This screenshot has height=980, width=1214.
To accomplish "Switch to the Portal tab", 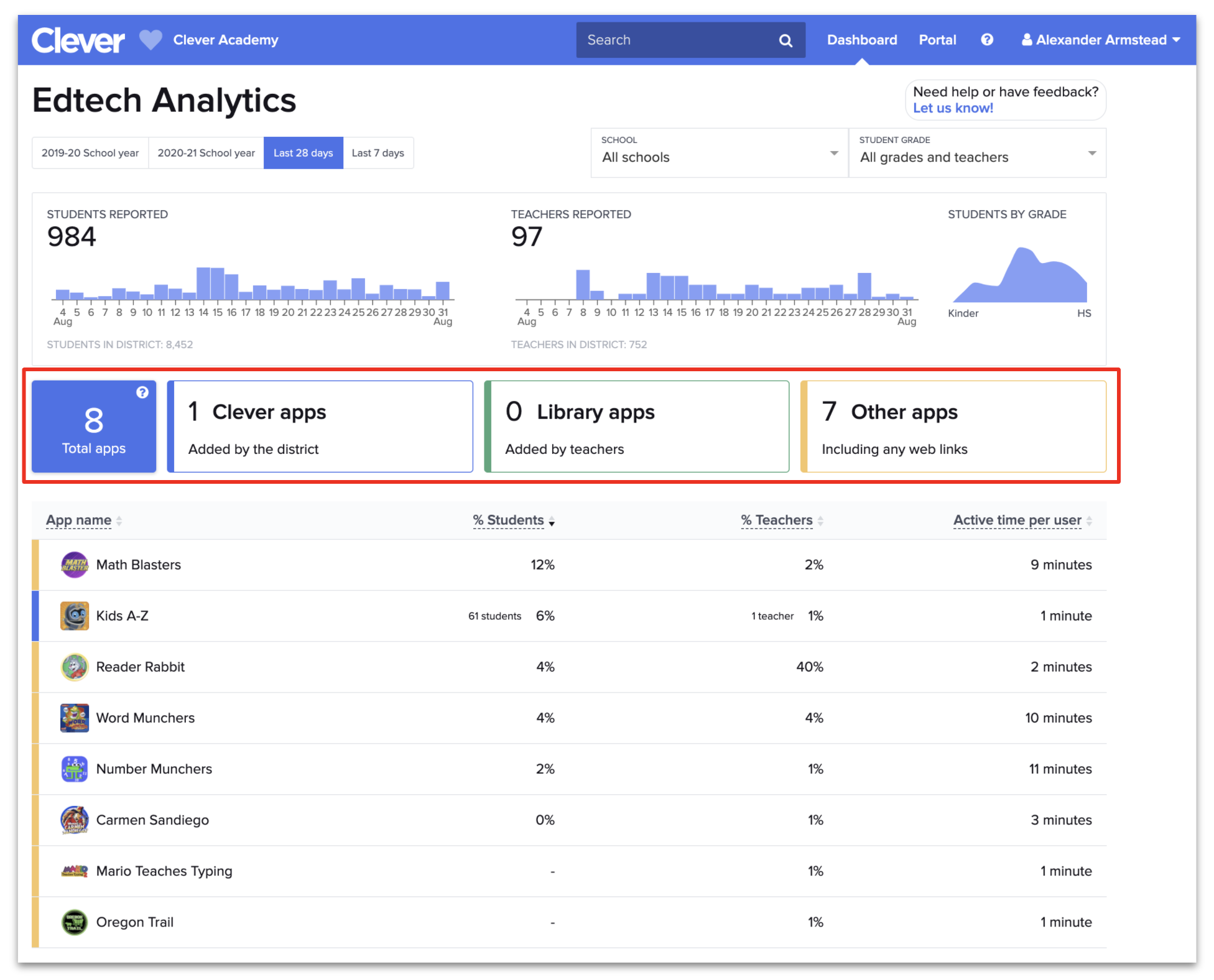I will tap(937, 39).
